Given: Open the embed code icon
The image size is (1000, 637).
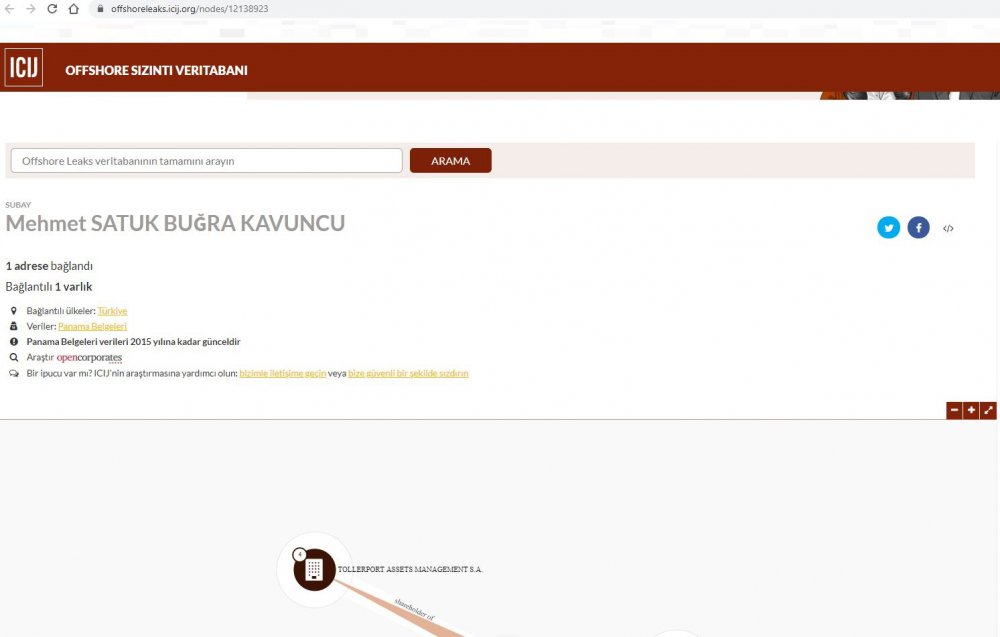Looking at the screenshot, I should 948,228.
